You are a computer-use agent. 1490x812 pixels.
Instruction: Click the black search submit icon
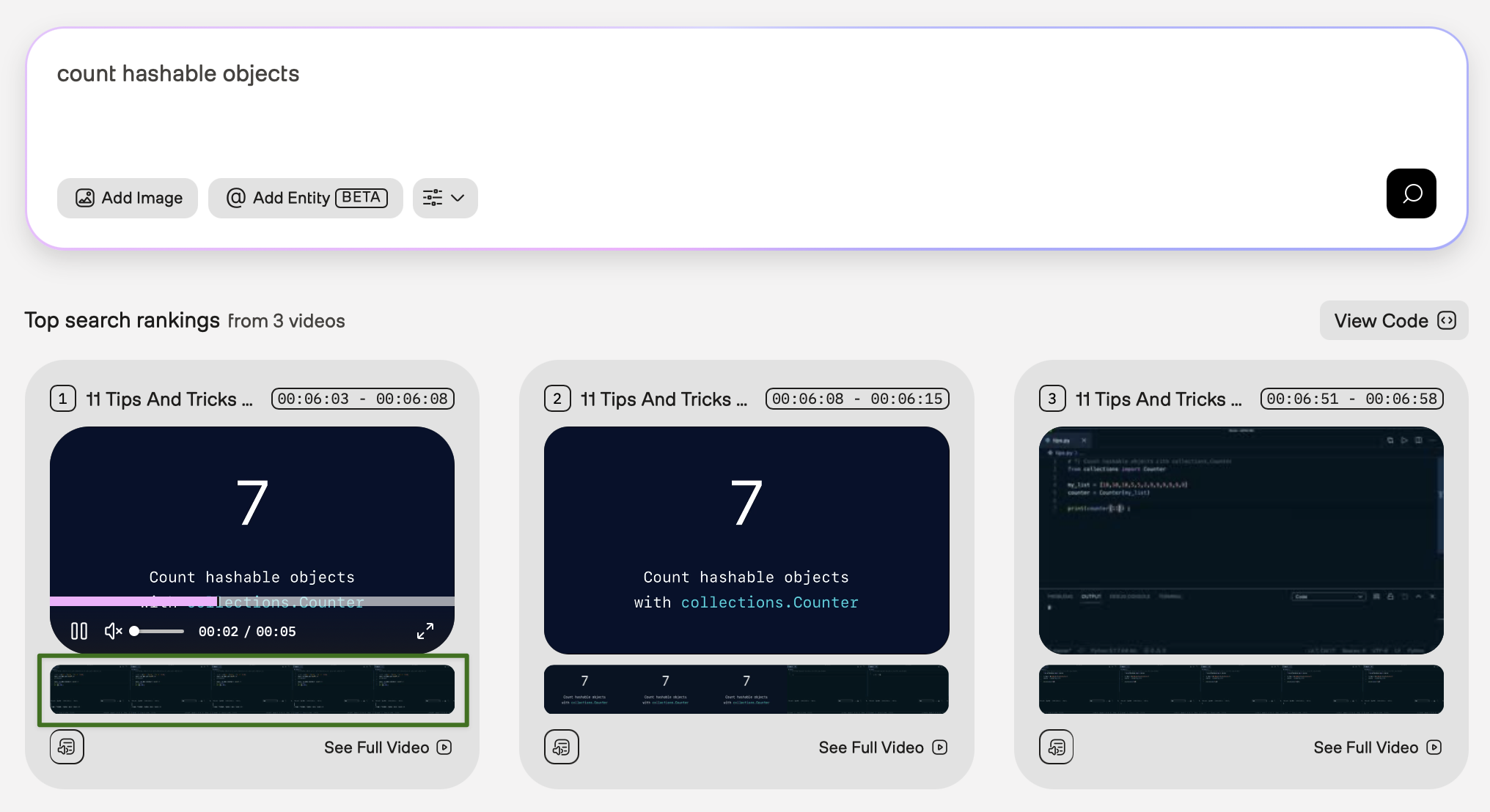point(1411,193)
